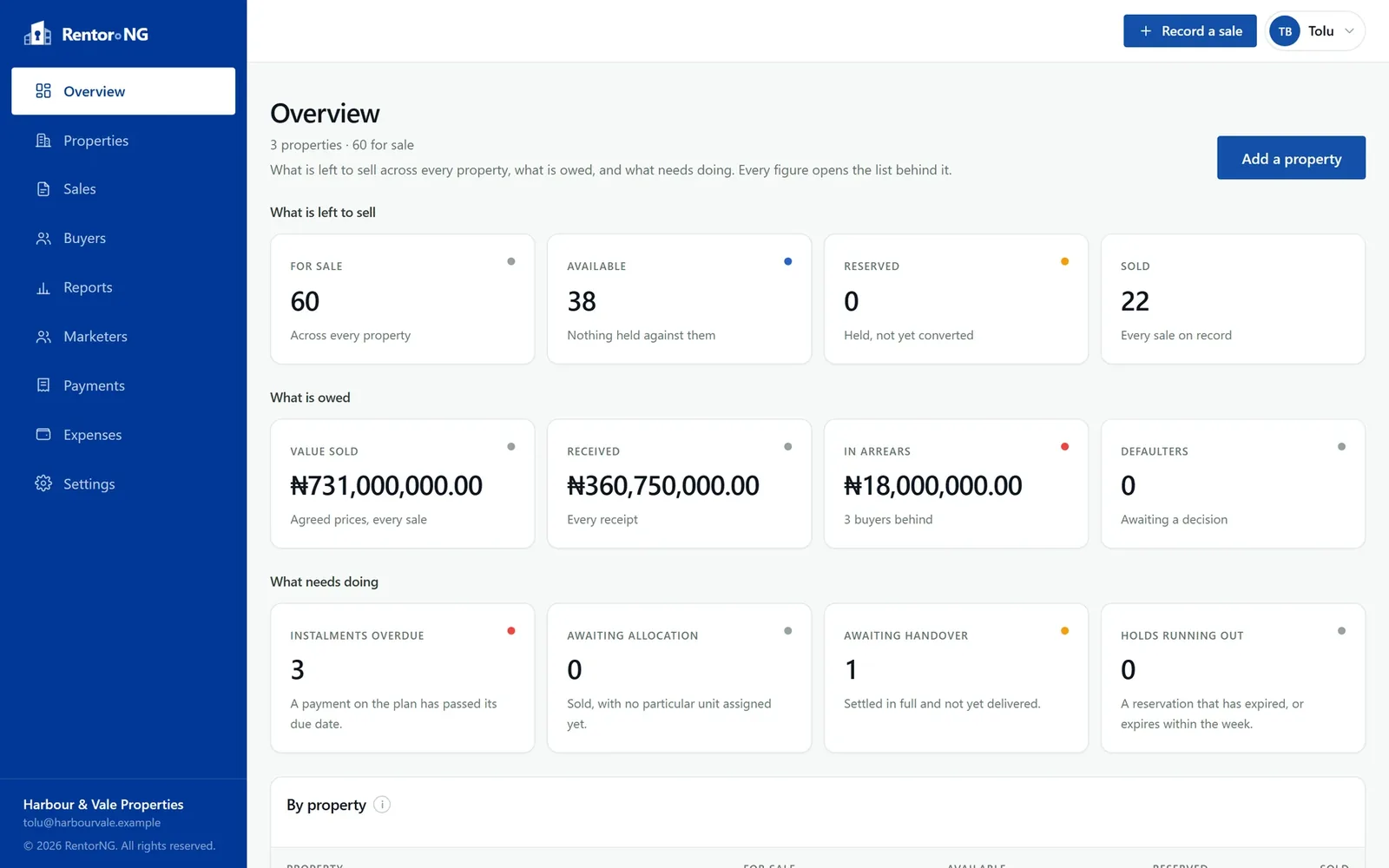1389x868 pixels.
Task: Click the red dot on Instalments Overdue card
Action: (510, 631)
